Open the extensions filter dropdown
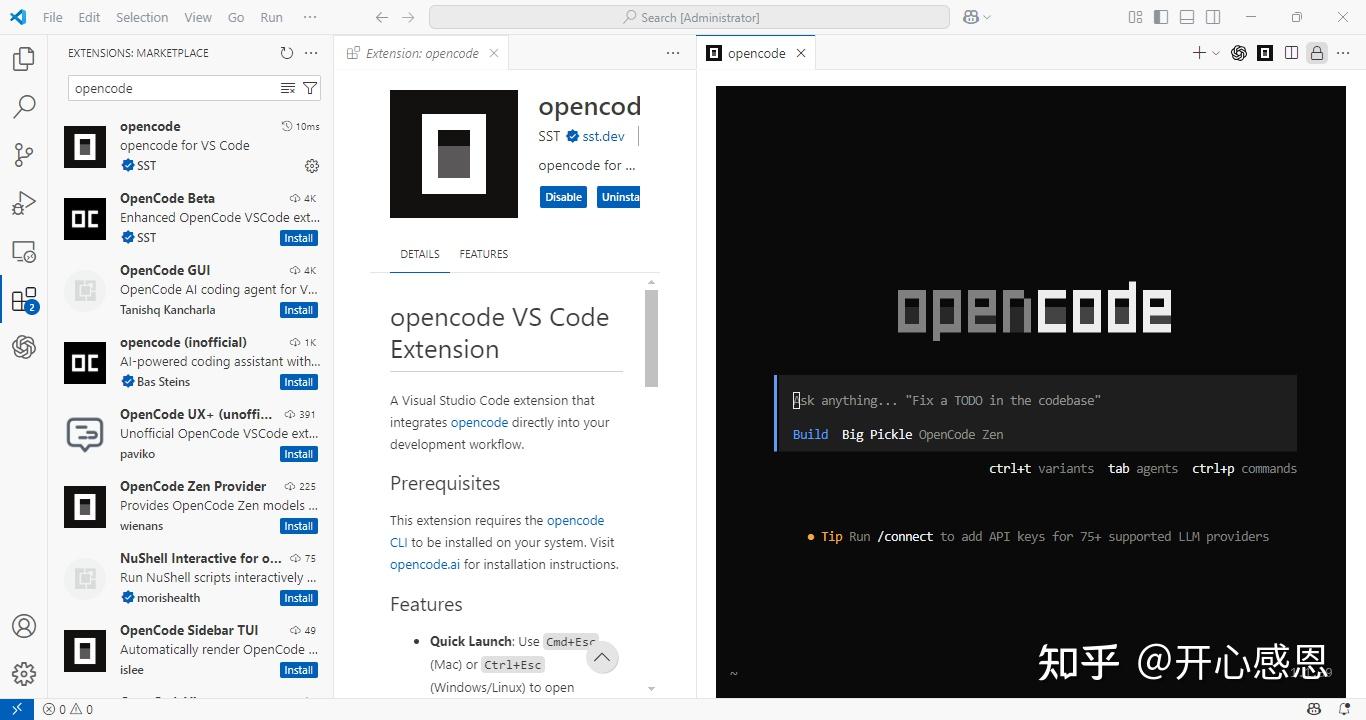This screenshot has width=1366, height=720. (x=310, y=88)
